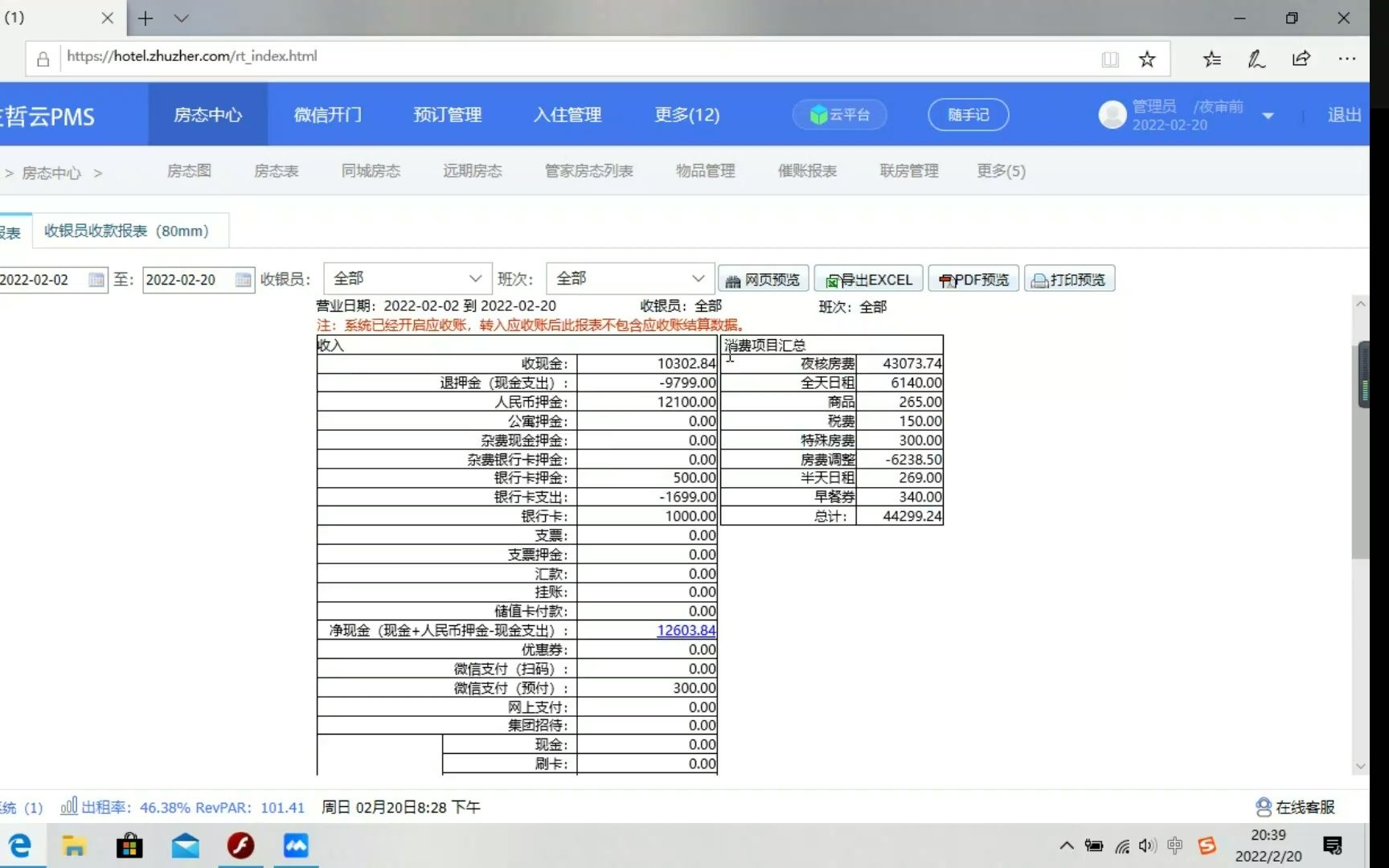Viewport: 1389px width, 868px height.
Task: Click the 退出 logout link
Action: (x=1344, y=115)
